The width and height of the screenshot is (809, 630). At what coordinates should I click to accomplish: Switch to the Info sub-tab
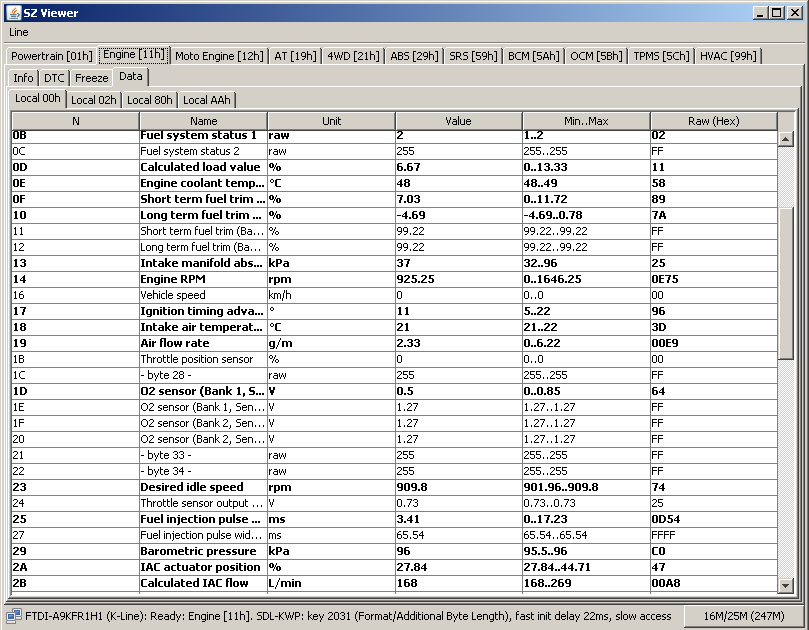[x=23, y=78]
